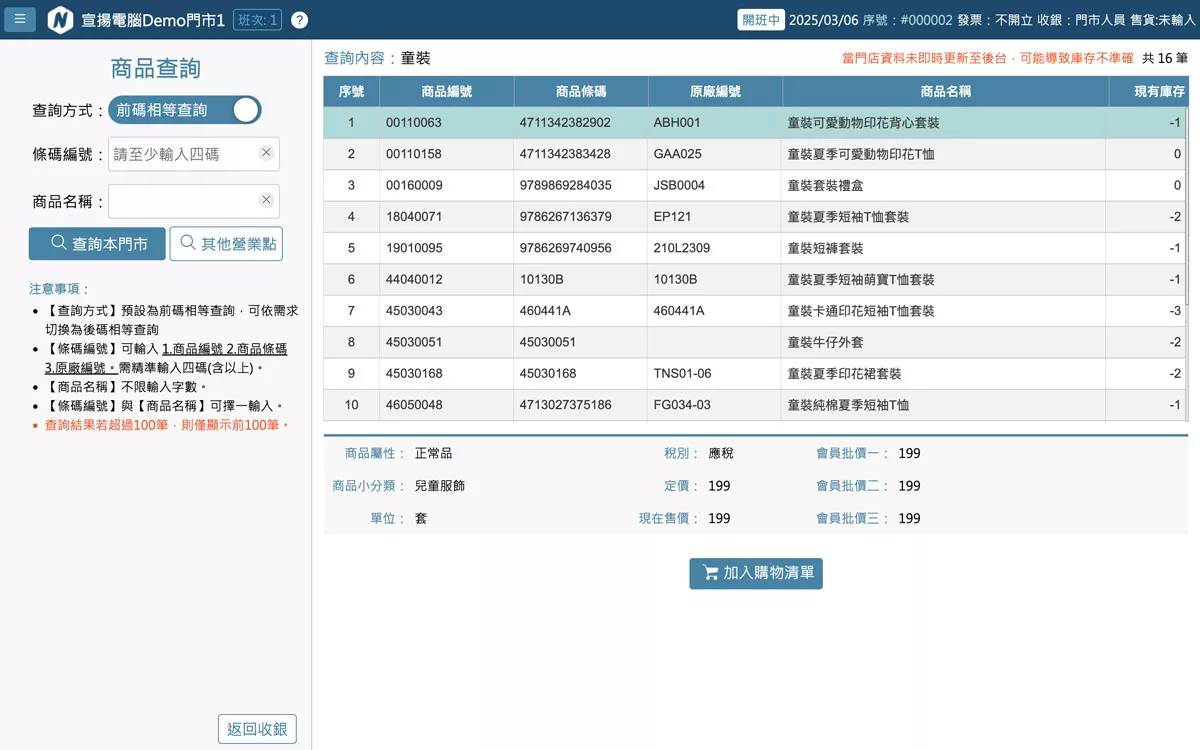The height and width of the screenshot is (750, 1200).
Task: Click the 查詢本門市 search button
Action: point(97,244)
